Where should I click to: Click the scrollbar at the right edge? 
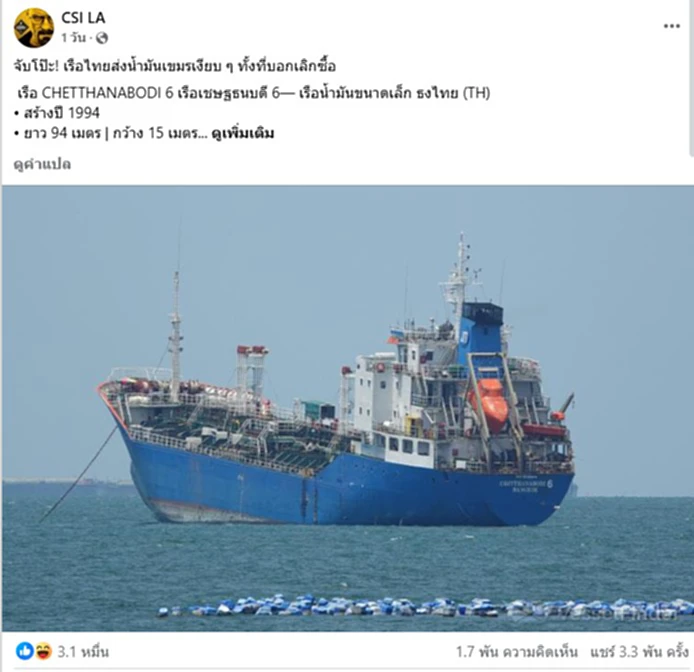(692, 80)
